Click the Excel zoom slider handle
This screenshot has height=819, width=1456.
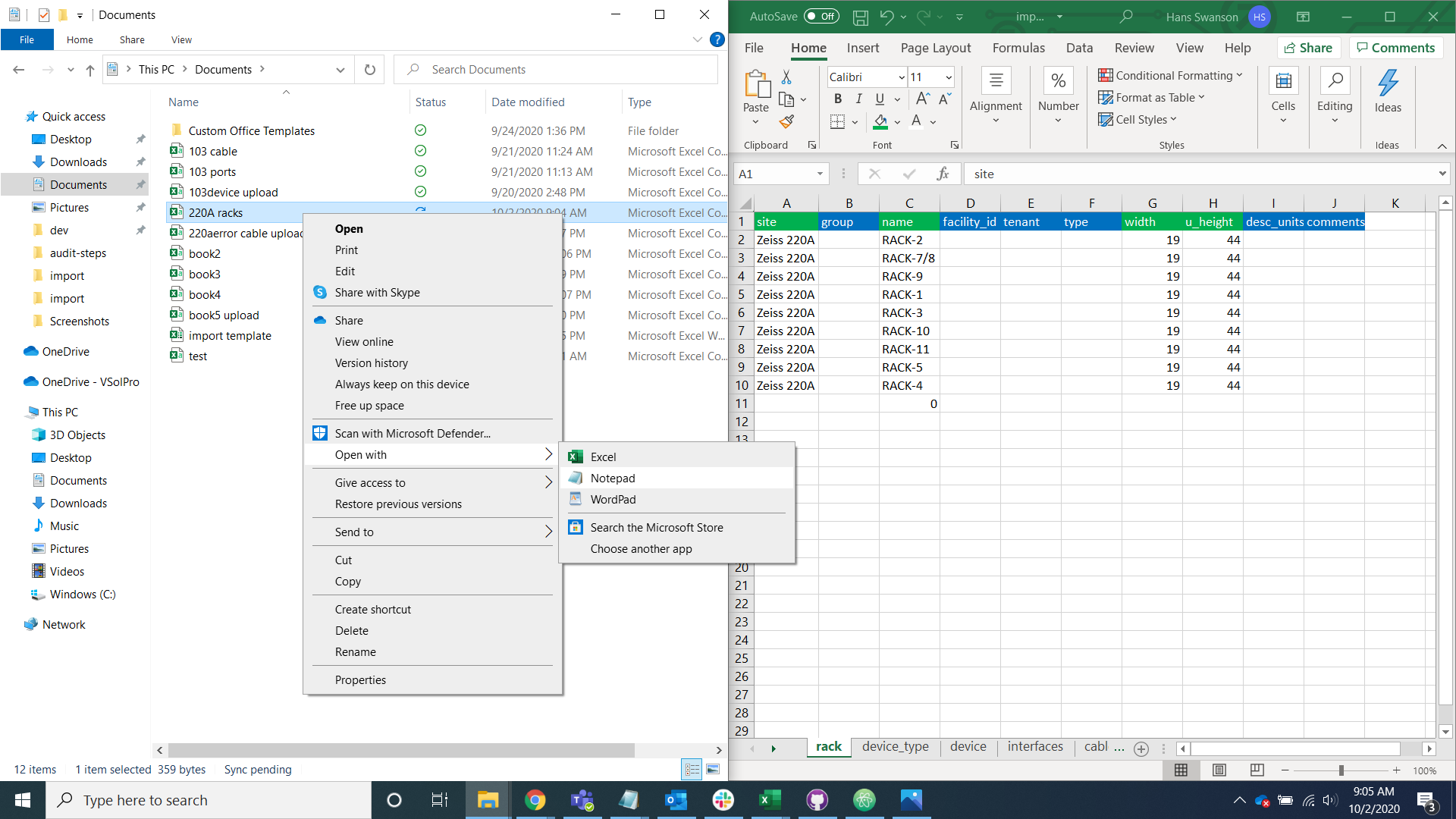click(1341, 770)
